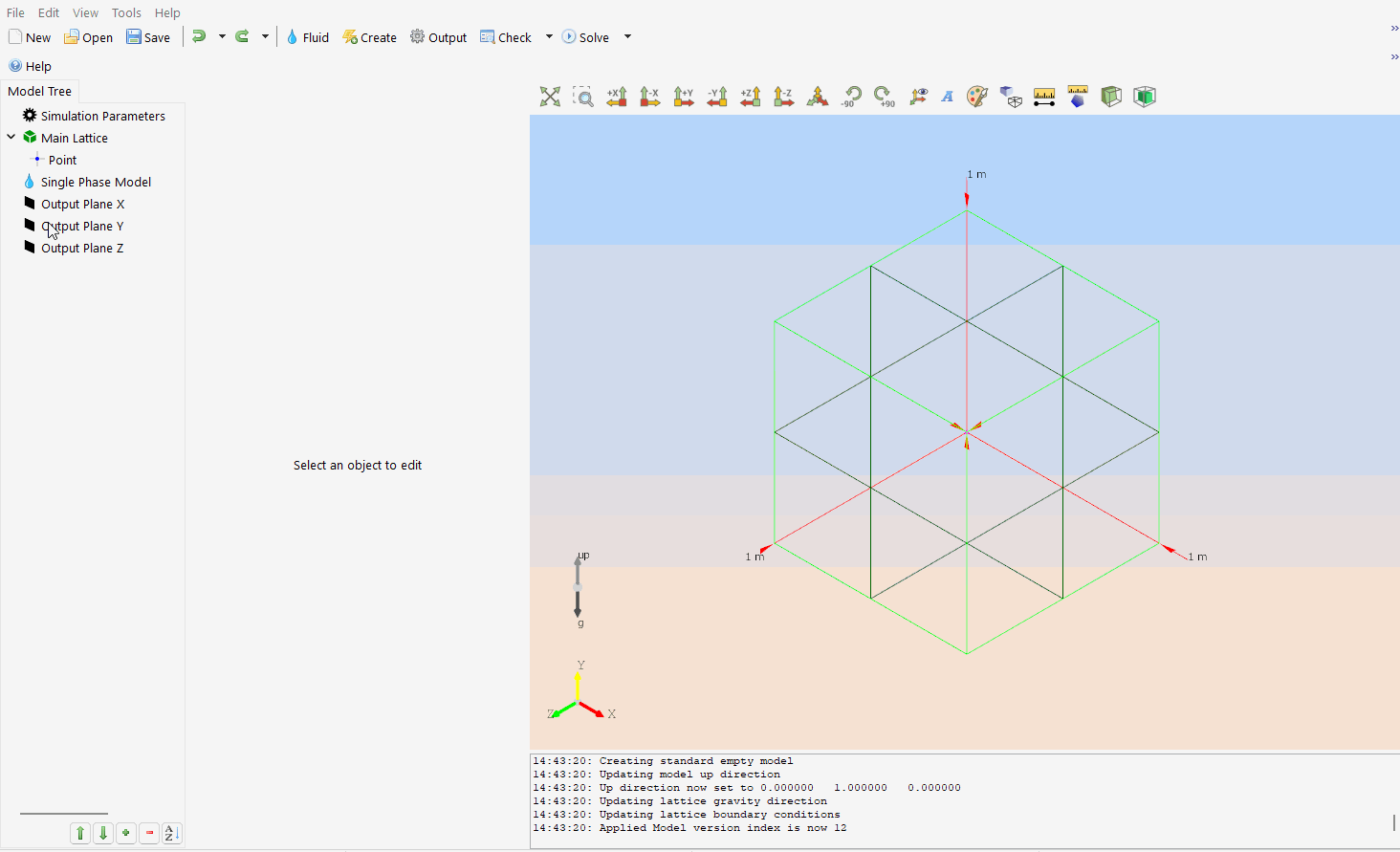Image resolution: width=1400 pixels, height=852 pixels.
Task: Select the Model Tree tab
Action: (39, 91)
